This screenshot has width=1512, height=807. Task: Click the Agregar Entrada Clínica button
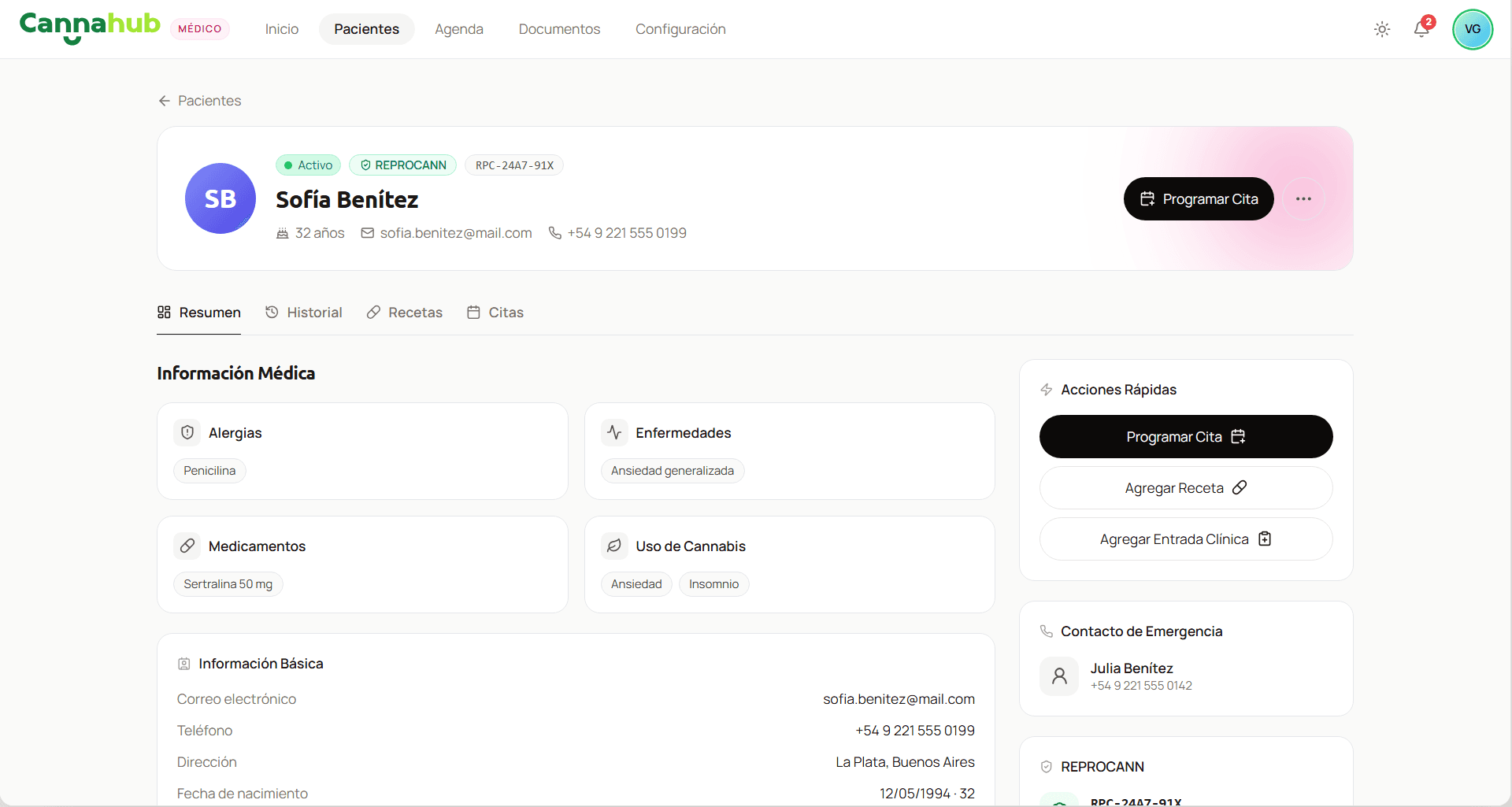(1186, 539)
